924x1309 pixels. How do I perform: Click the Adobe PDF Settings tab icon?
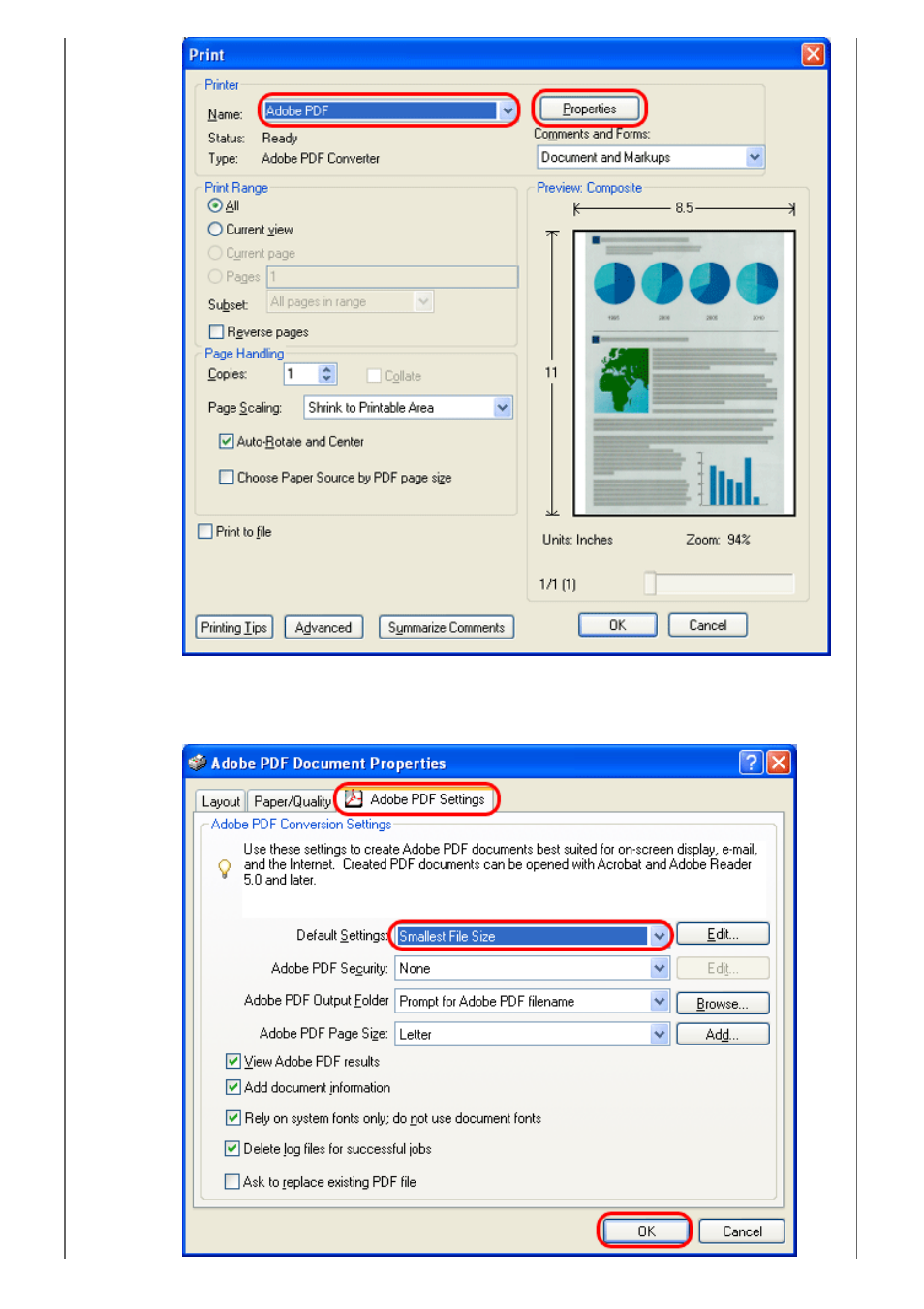coord(354,798)
